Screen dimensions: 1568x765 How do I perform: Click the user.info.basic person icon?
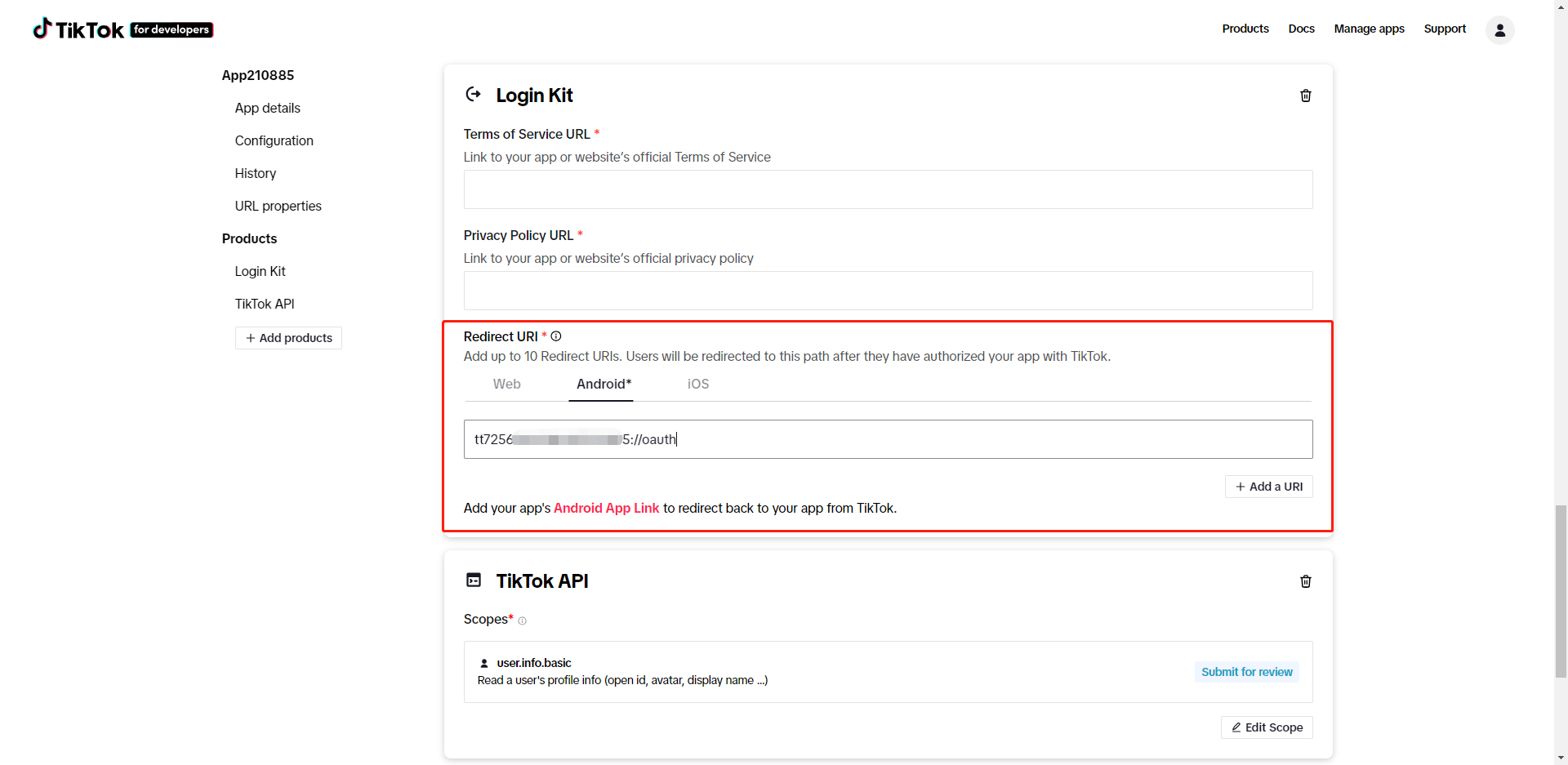click(x=484, y=664)
